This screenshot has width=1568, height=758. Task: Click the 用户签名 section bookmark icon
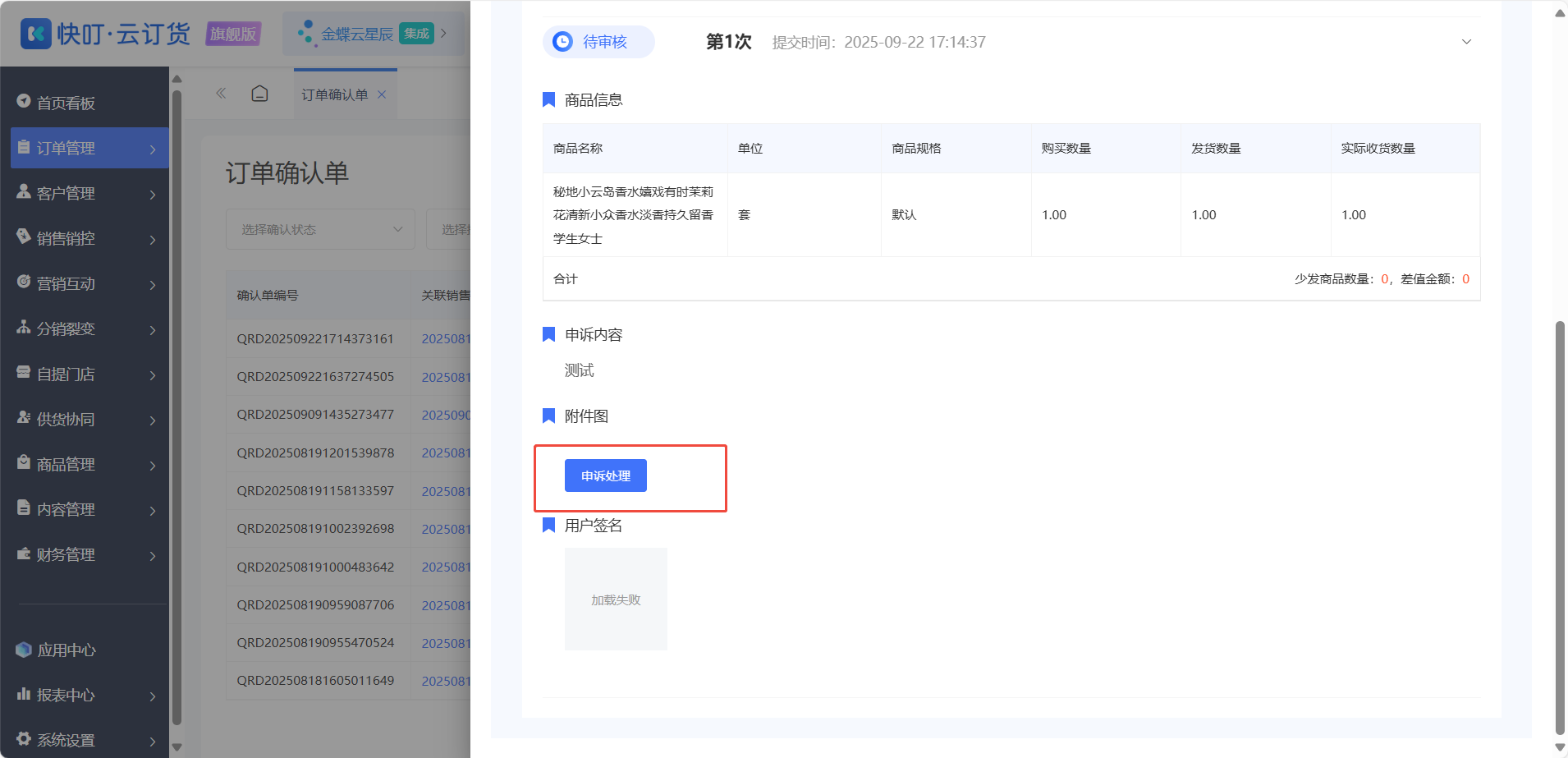548,525
